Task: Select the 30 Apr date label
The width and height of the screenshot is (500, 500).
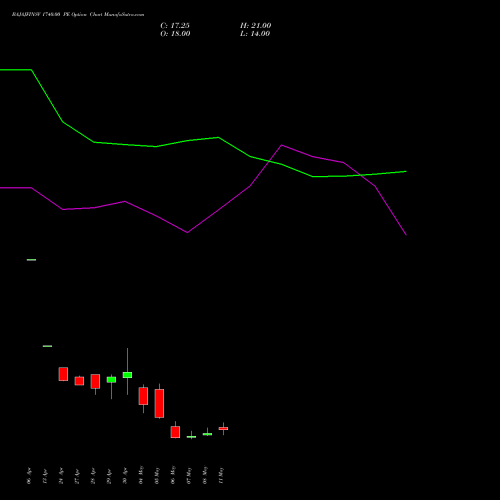Action: point(125,476)
